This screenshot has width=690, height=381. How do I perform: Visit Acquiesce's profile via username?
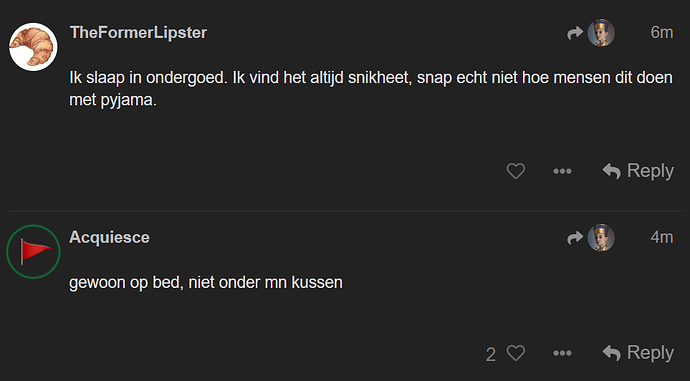[109, 238]
